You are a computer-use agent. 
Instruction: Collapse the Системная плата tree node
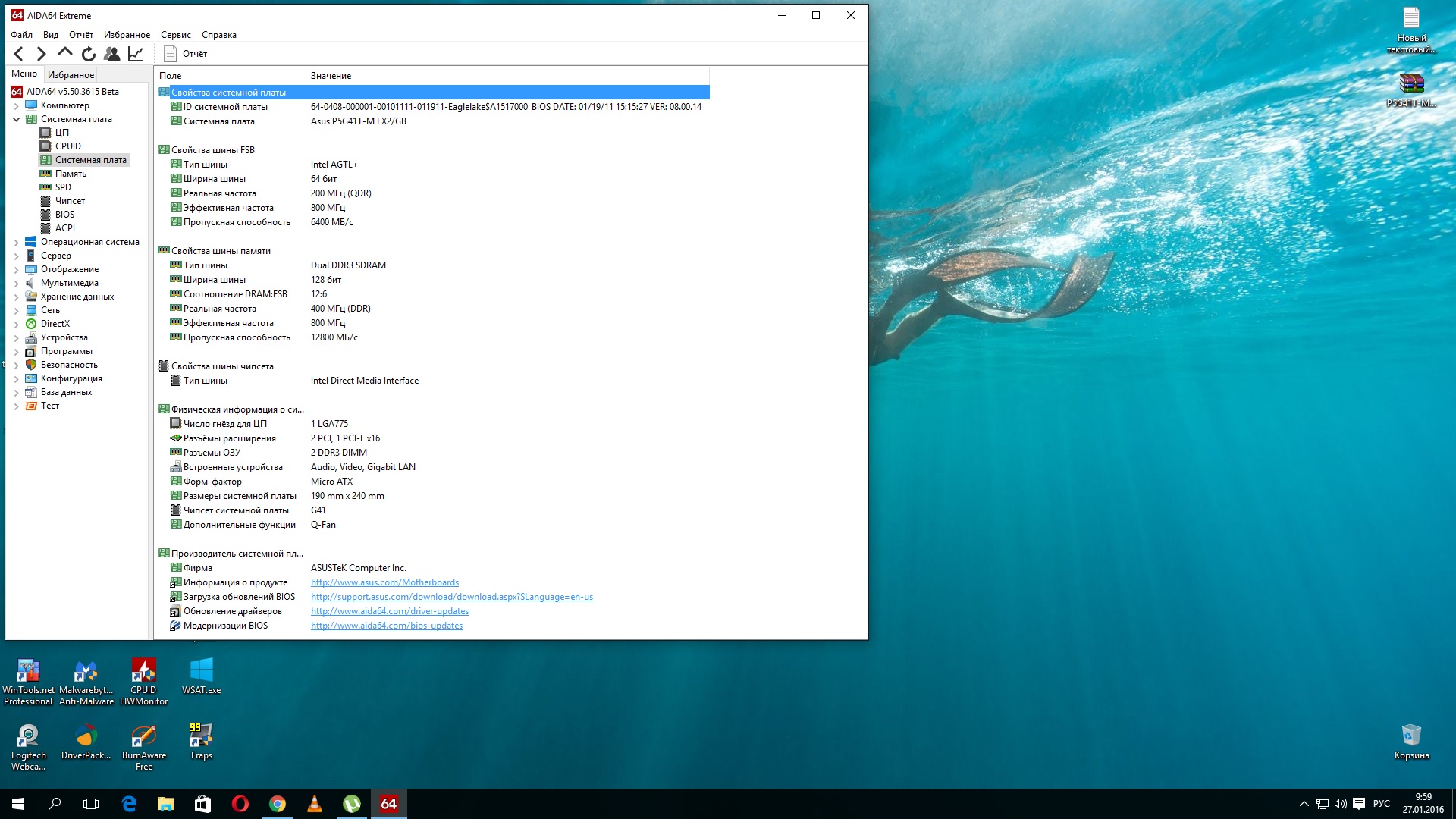[x=17, y=119]
